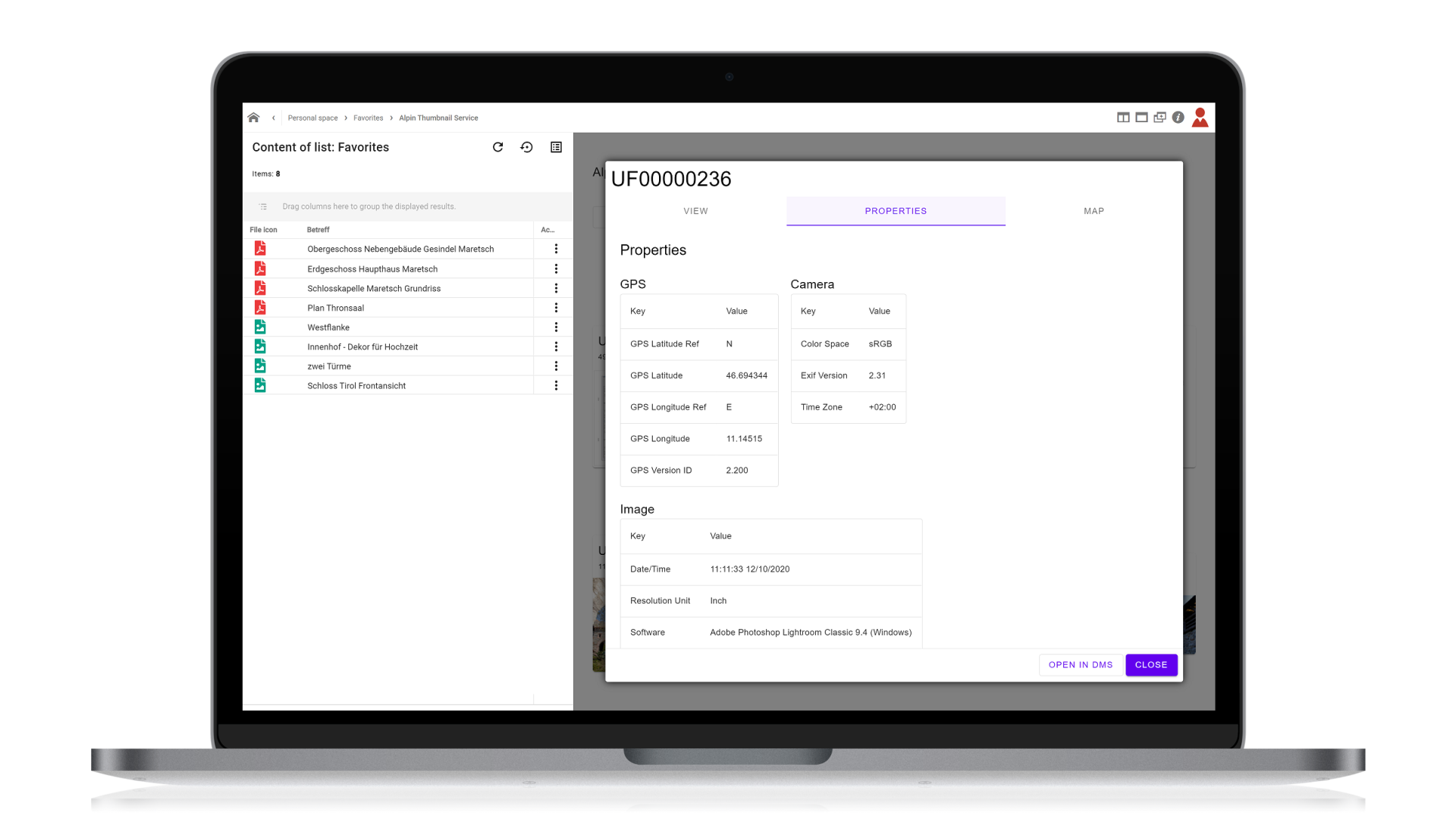Switch to the VIEW tab
1456x837 pixels.
[695, 211]
